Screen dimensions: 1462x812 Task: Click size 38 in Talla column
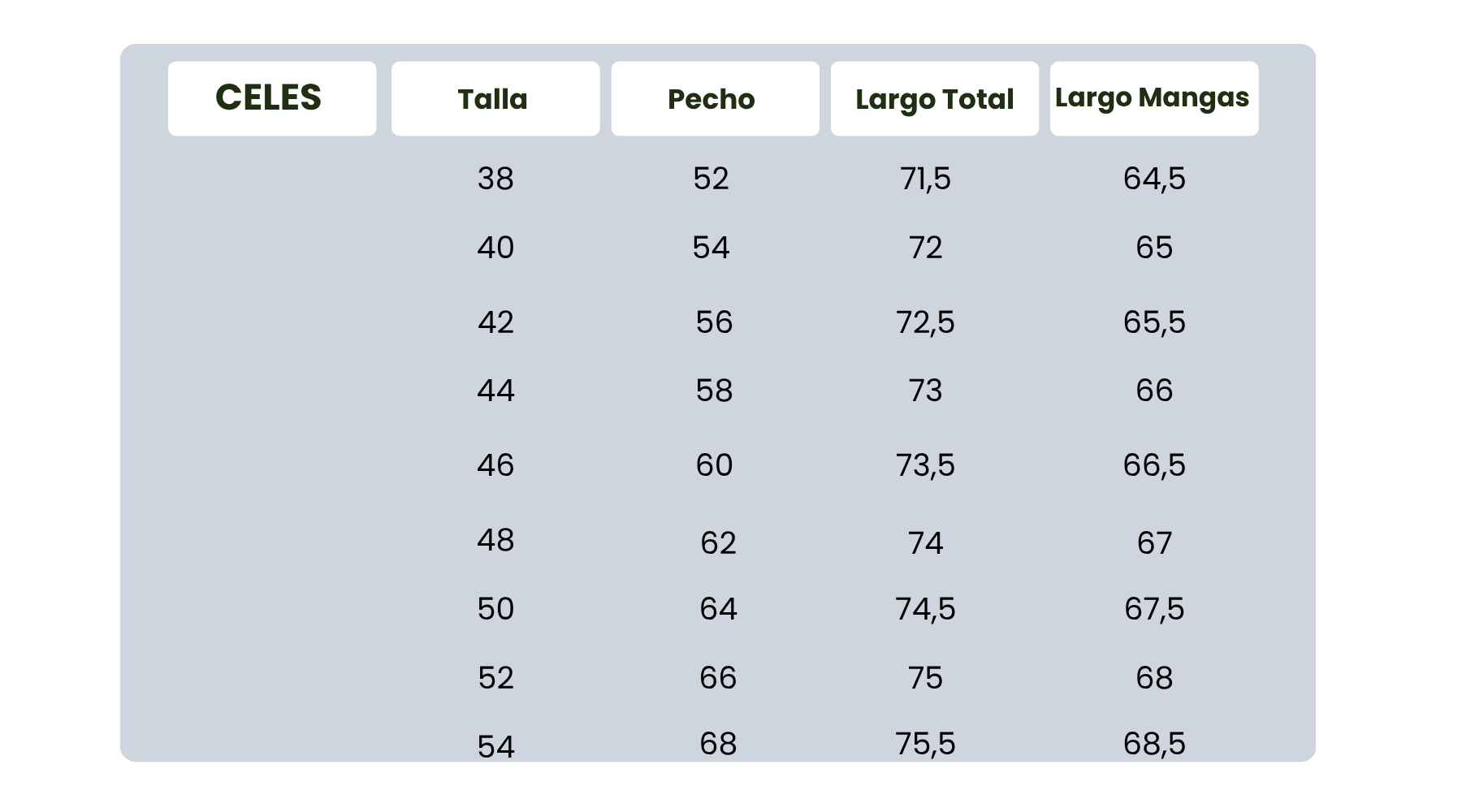click(495, 179)
